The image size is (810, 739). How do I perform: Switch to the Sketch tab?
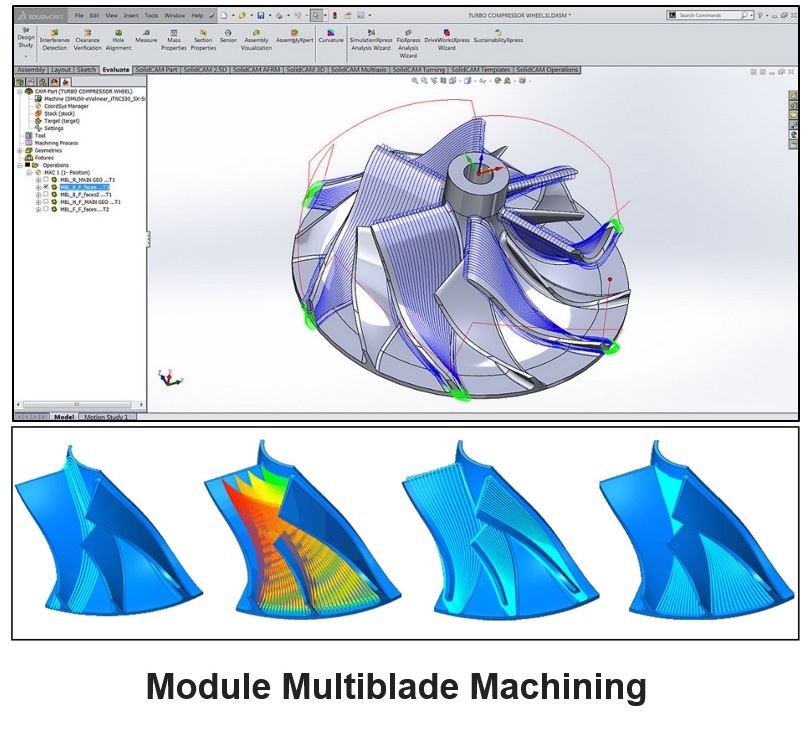tap(86, 70)
